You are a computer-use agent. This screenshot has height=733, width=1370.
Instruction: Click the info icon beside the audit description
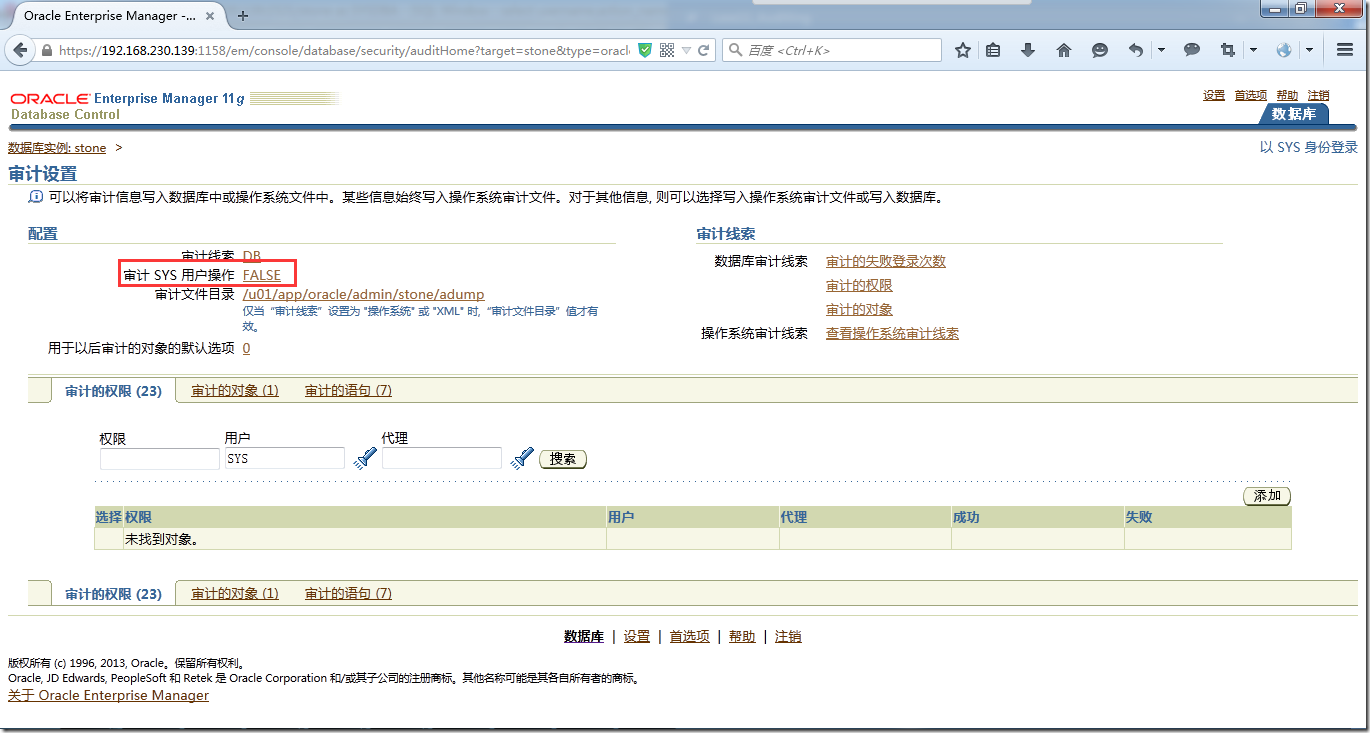[x=36, y=197]
